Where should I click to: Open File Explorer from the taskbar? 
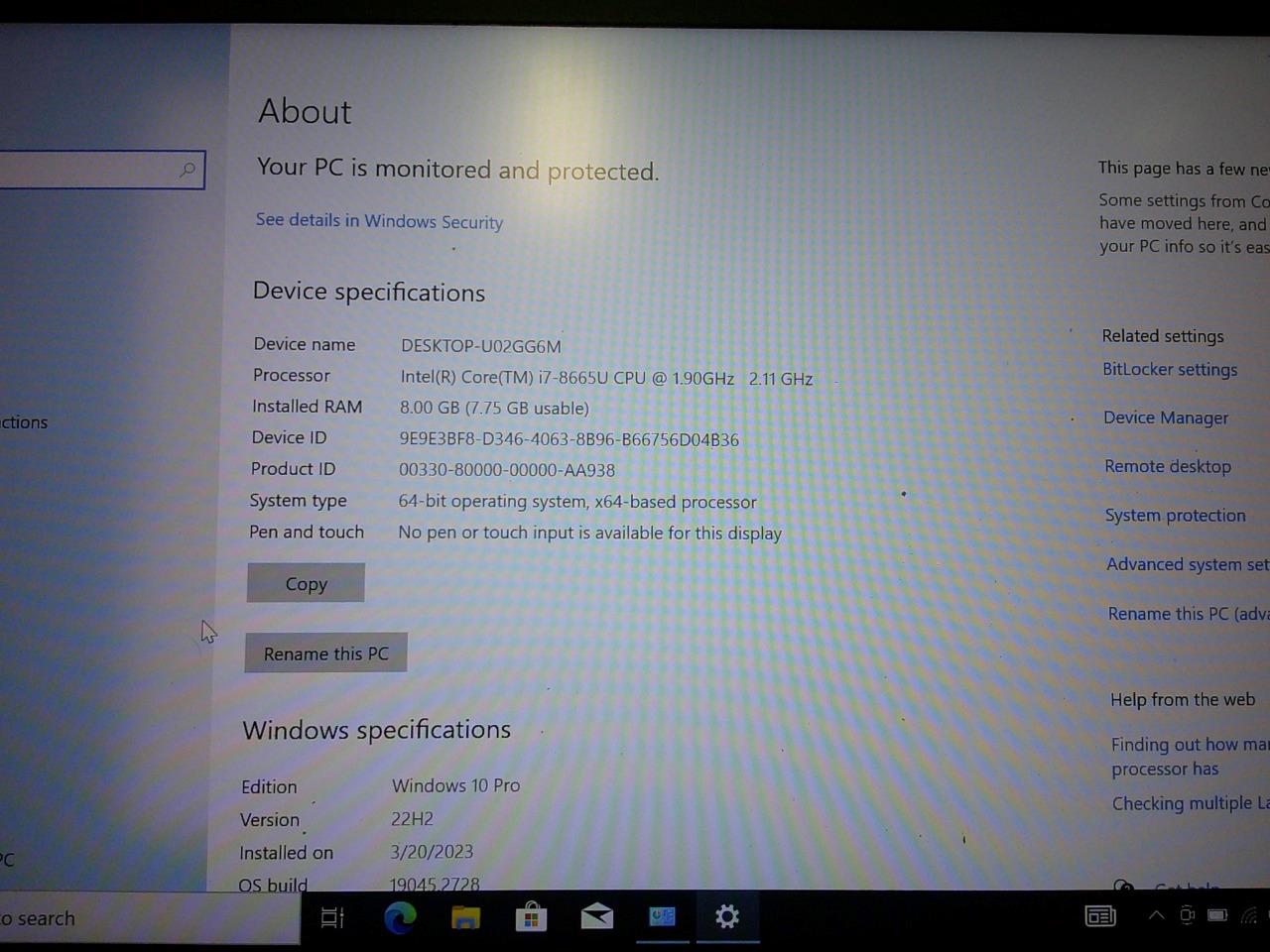(x=465, y=918)
